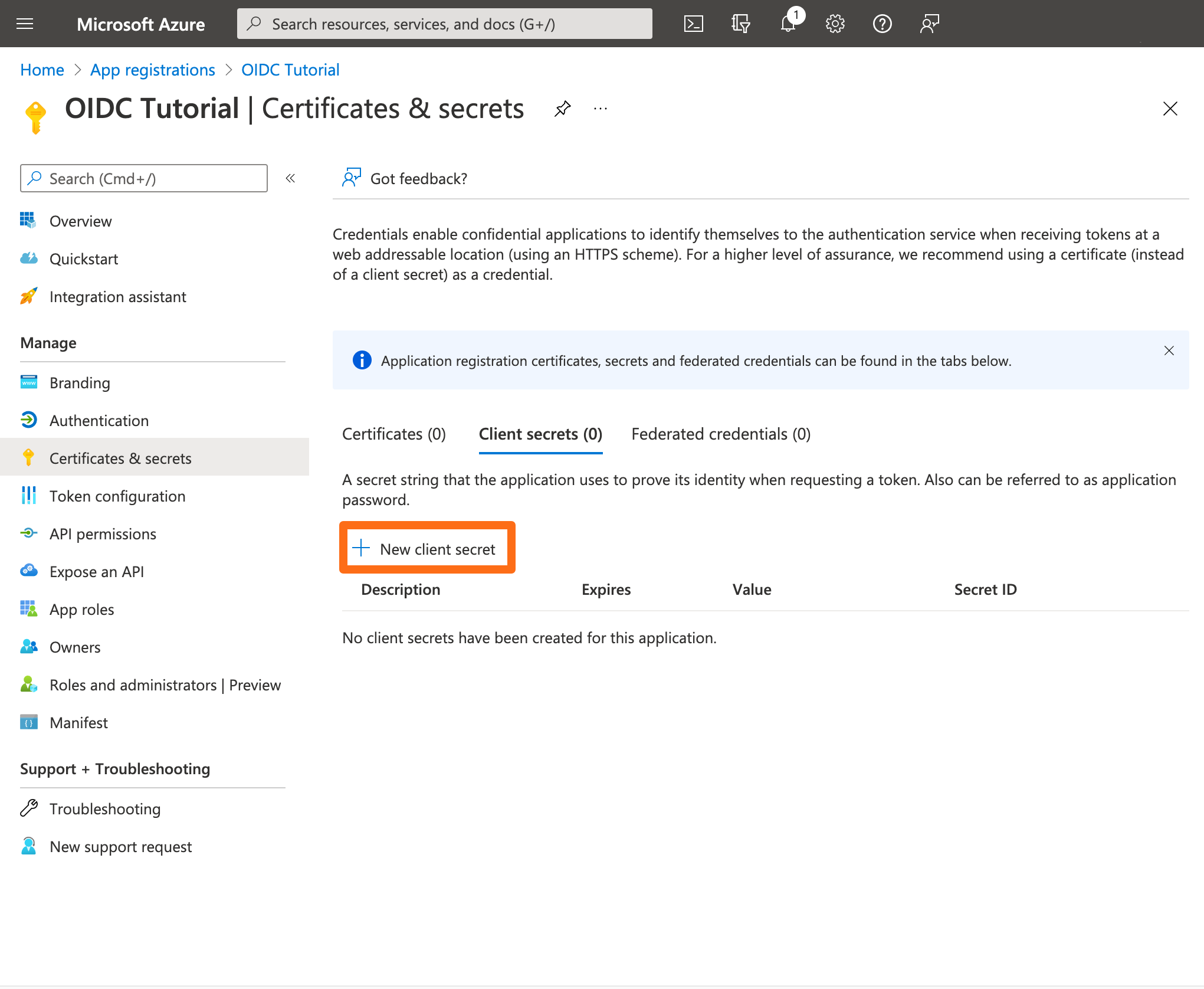Dismiss the info banner
The height and width of the screenshot is (989, 1204).
(x=1169, y=351)
